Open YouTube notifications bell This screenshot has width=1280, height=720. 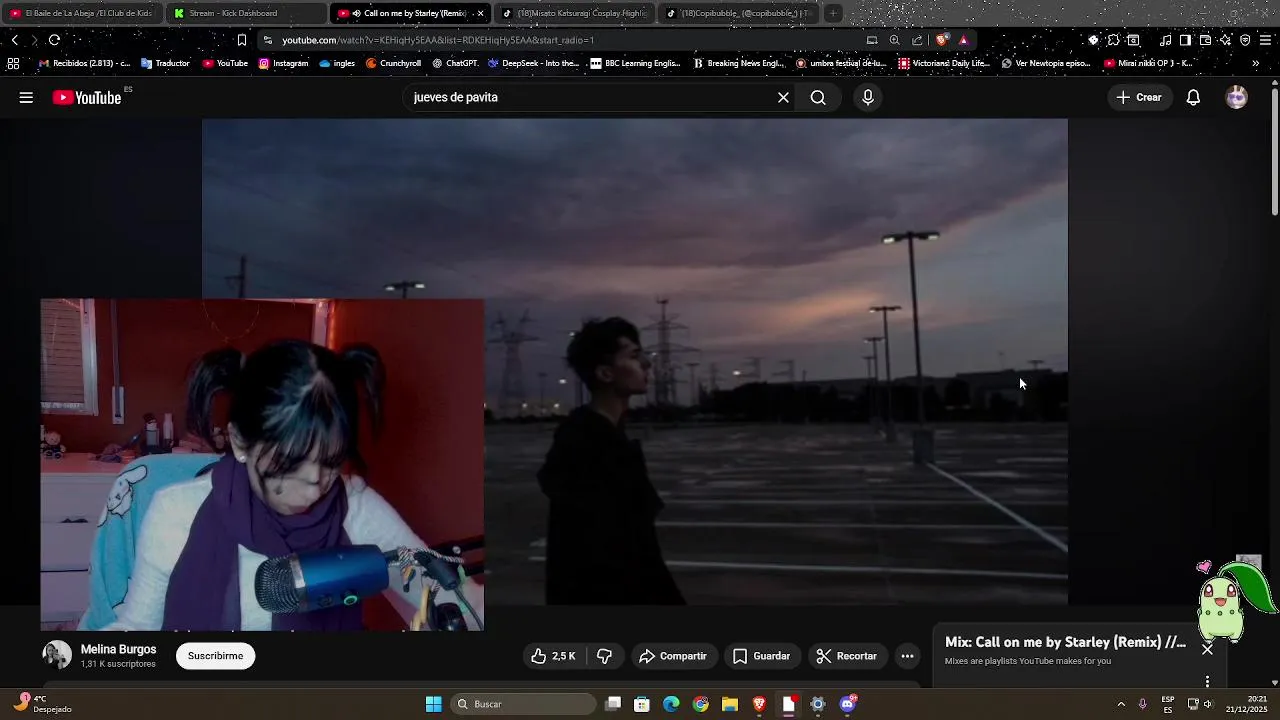tap(1193, 97)
